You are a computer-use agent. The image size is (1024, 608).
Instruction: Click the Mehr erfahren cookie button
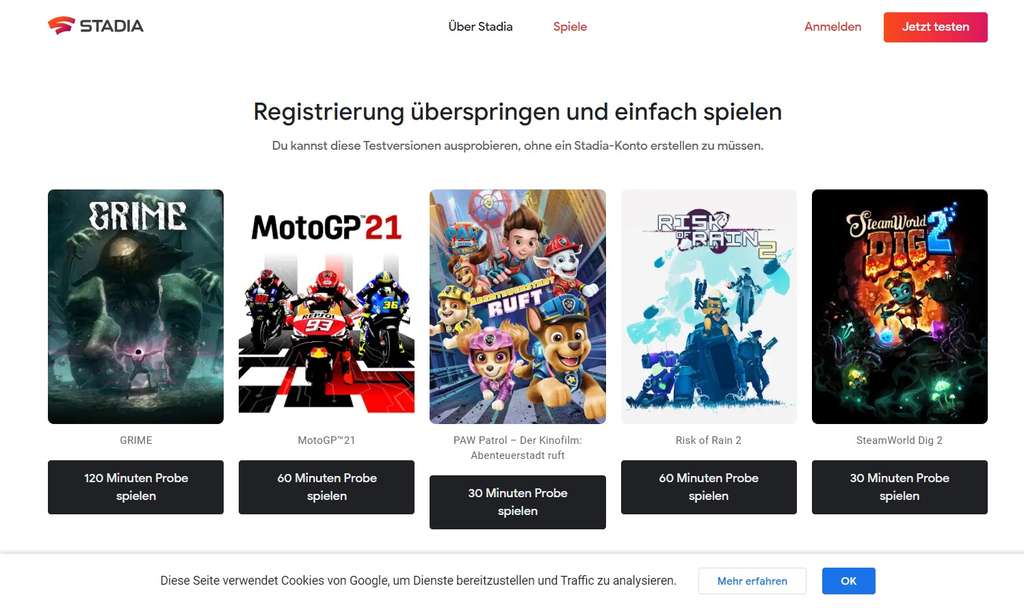(x=752, y=581)
